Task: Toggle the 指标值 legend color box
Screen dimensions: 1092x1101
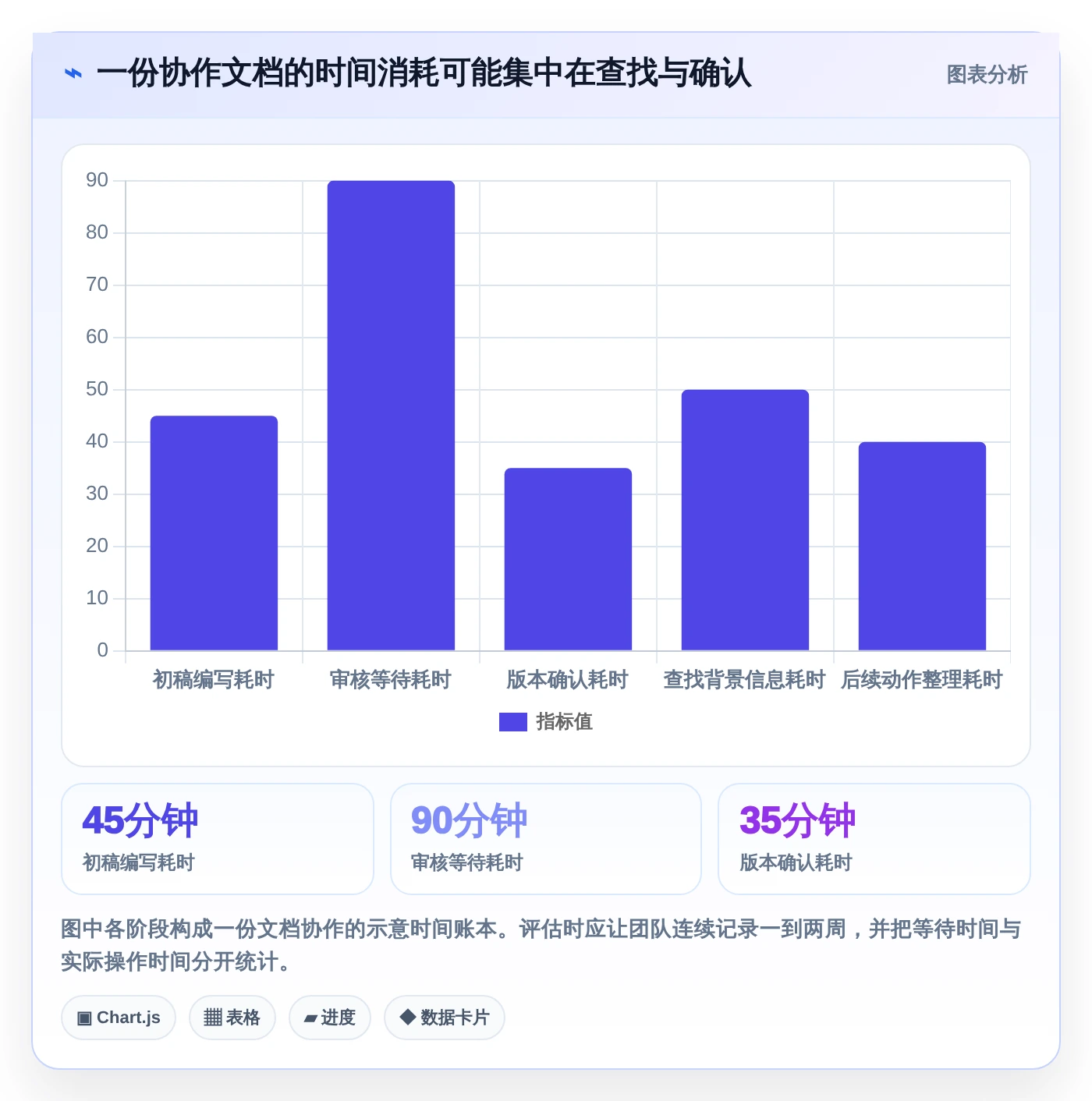Action: 513,722
